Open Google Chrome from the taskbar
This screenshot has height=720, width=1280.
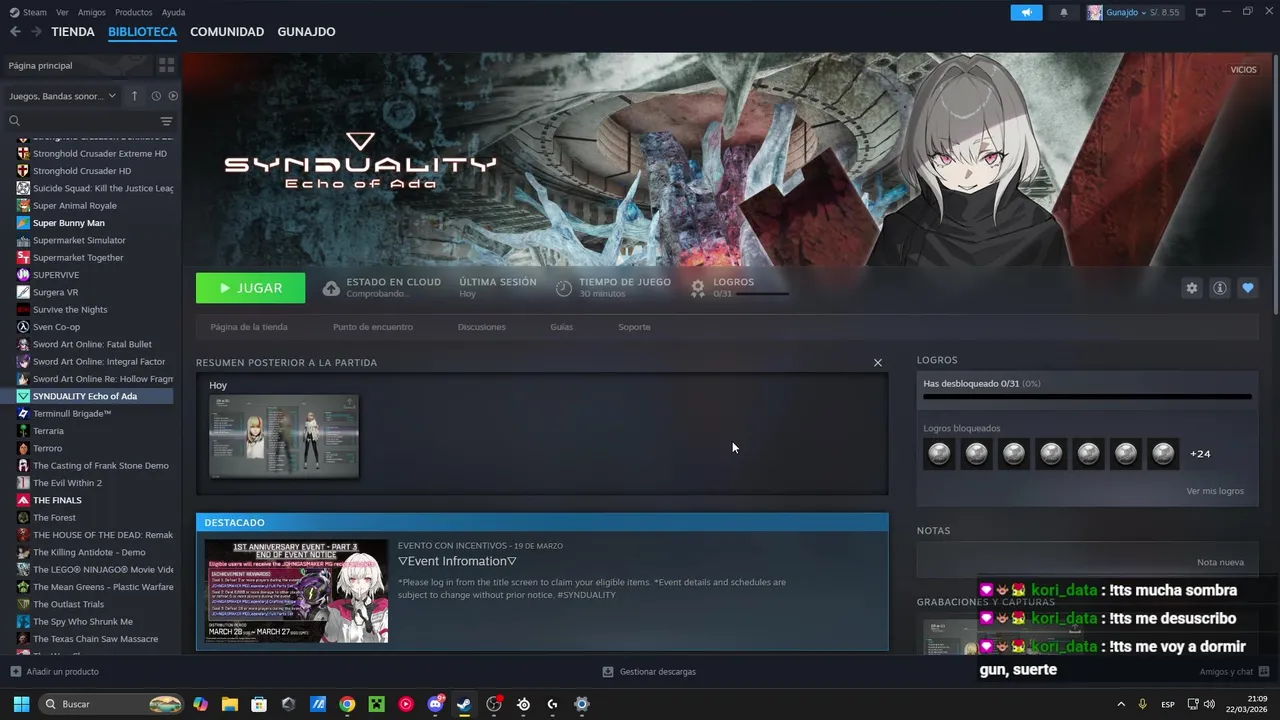(347, 704)
